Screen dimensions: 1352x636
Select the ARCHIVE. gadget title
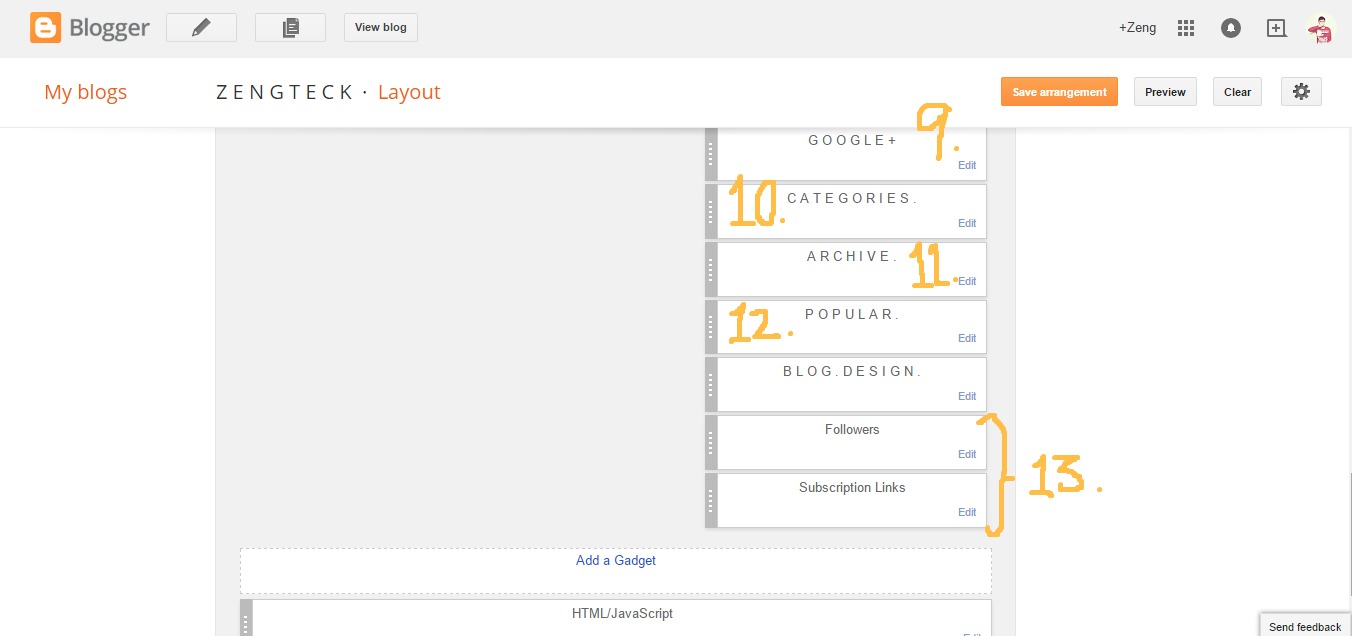pos(852,256)
